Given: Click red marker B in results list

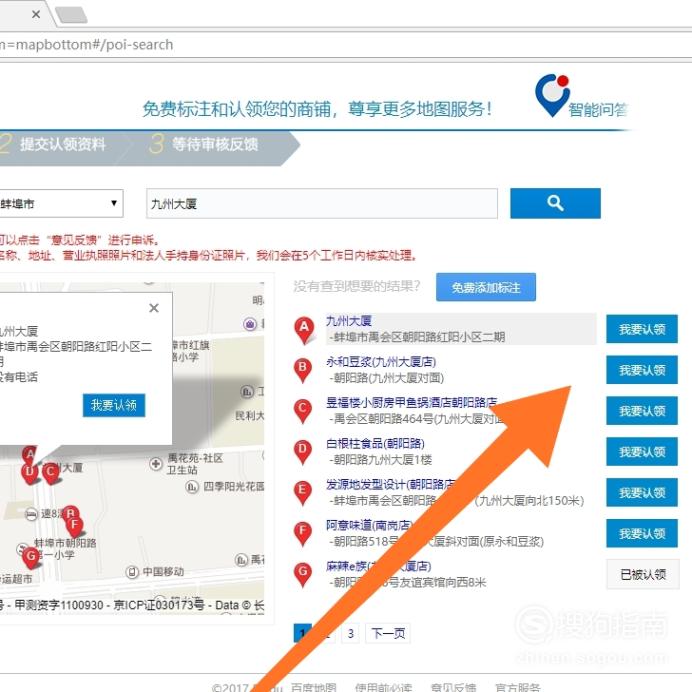Looking at the screenshot, I should tap(303, 369).
